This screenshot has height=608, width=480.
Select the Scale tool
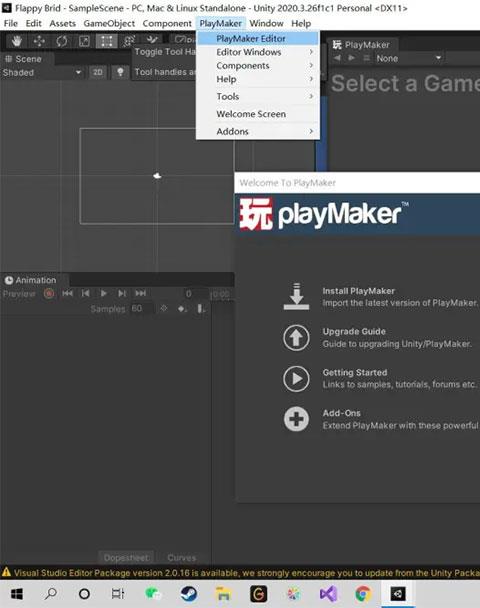click(84, 41)
